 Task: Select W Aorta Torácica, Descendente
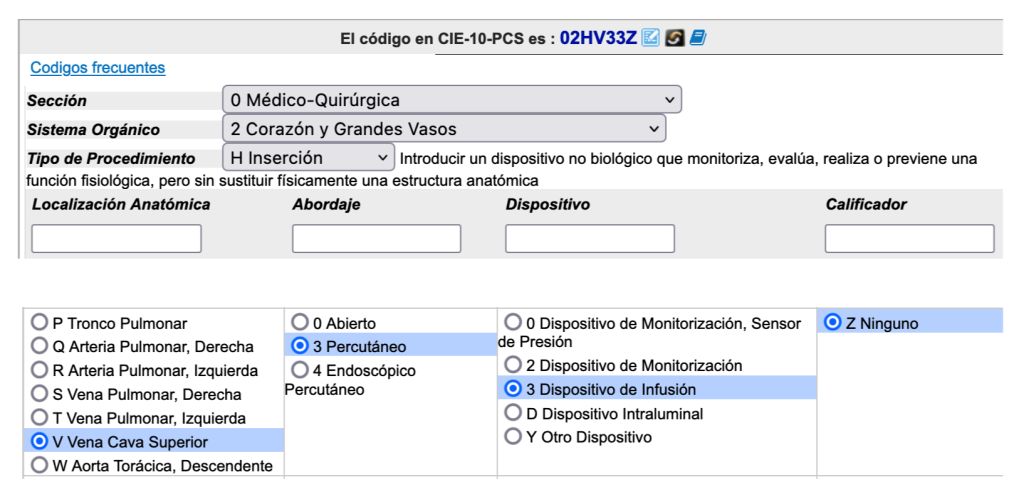40,464
